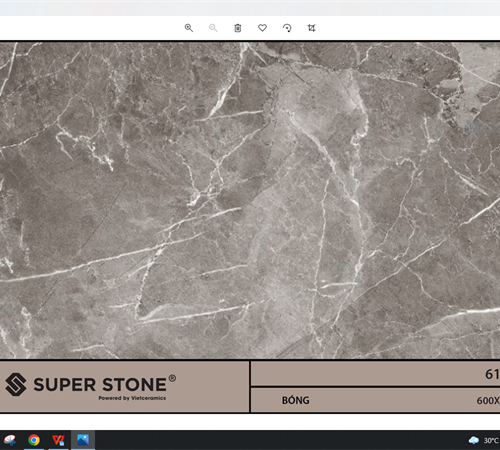Click the greyed-out zoom out magnifier

click(x=213, y=28)
